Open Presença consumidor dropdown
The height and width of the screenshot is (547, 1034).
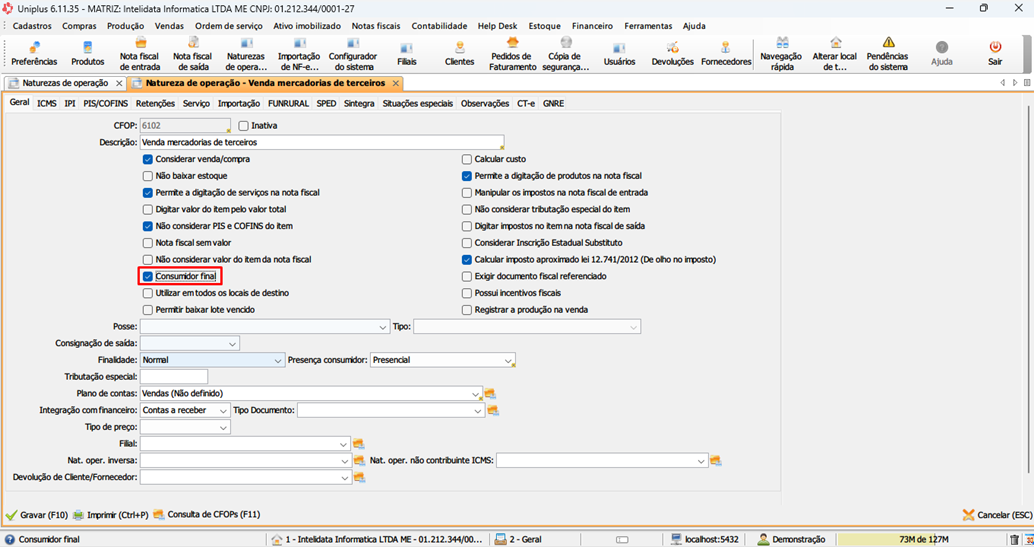tap(508, 360)
